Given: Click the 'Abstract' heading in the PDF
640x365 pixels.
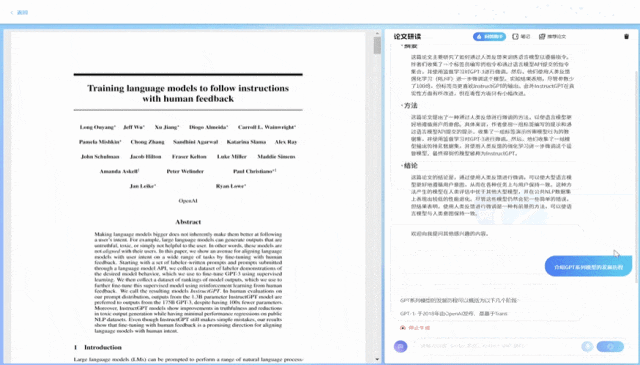Looking at the screenshot, I should click(188, 222).
